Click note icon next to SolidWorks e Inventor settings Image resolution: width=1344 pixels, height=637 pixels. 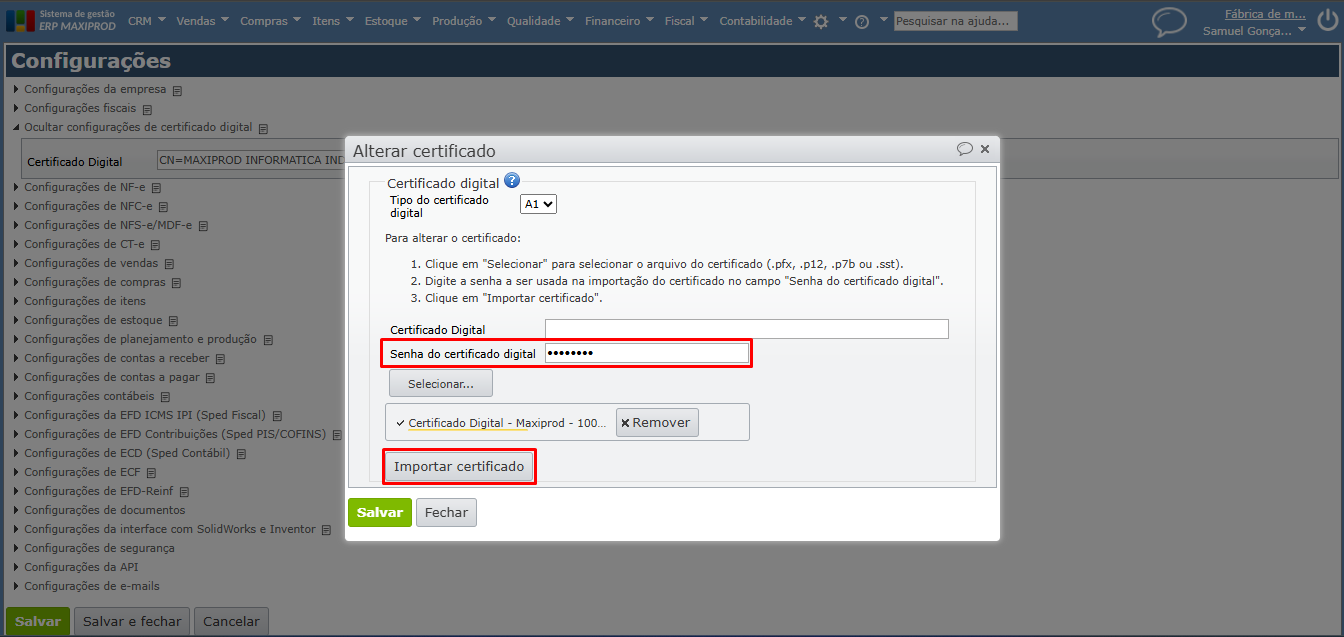(326, 530)
